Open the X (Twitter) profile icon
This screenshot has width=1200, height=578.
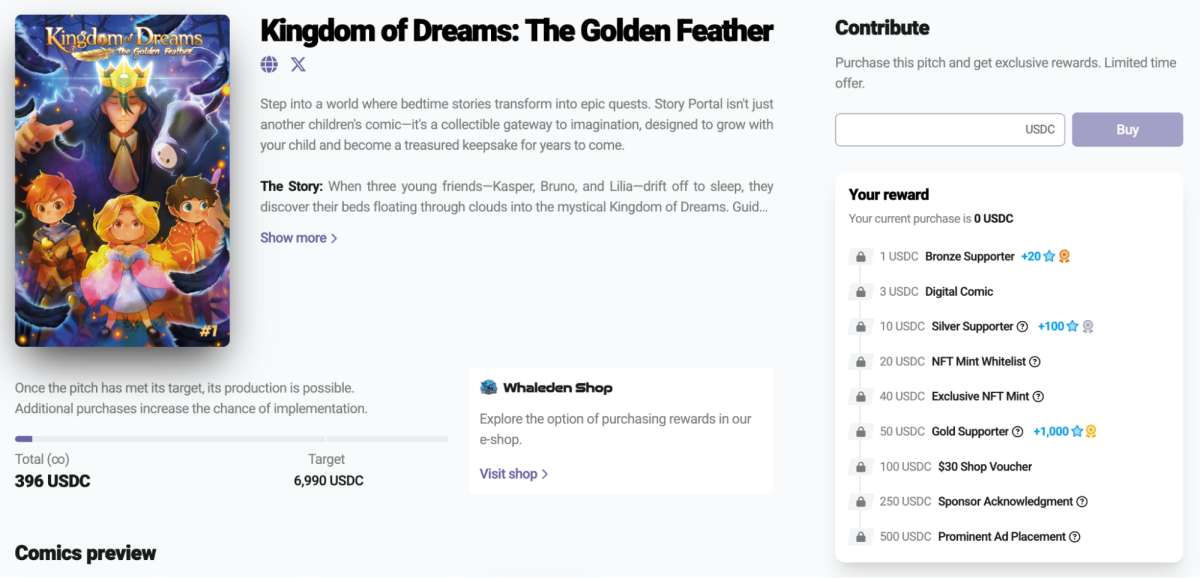coord(298,65)
